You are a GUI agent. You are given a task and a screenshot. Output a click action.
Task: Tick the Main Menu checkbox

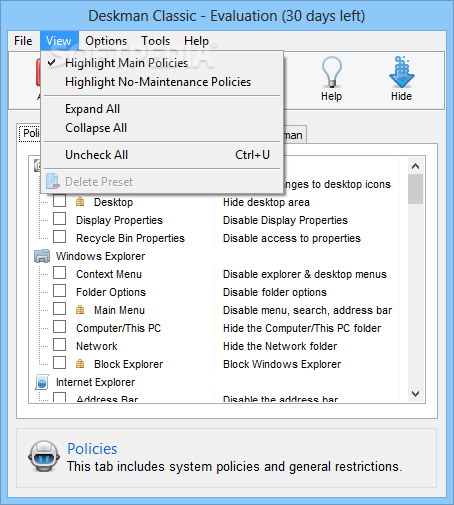pyautogui.click(x=60, y=309)
